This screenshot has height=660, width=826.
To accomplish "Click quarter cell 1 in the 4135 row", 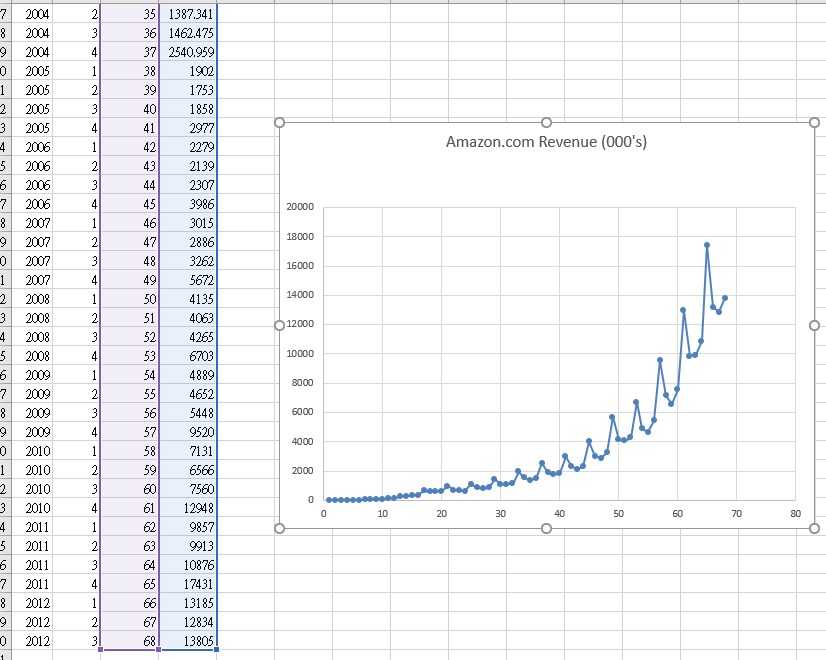I will coord(76,299).
